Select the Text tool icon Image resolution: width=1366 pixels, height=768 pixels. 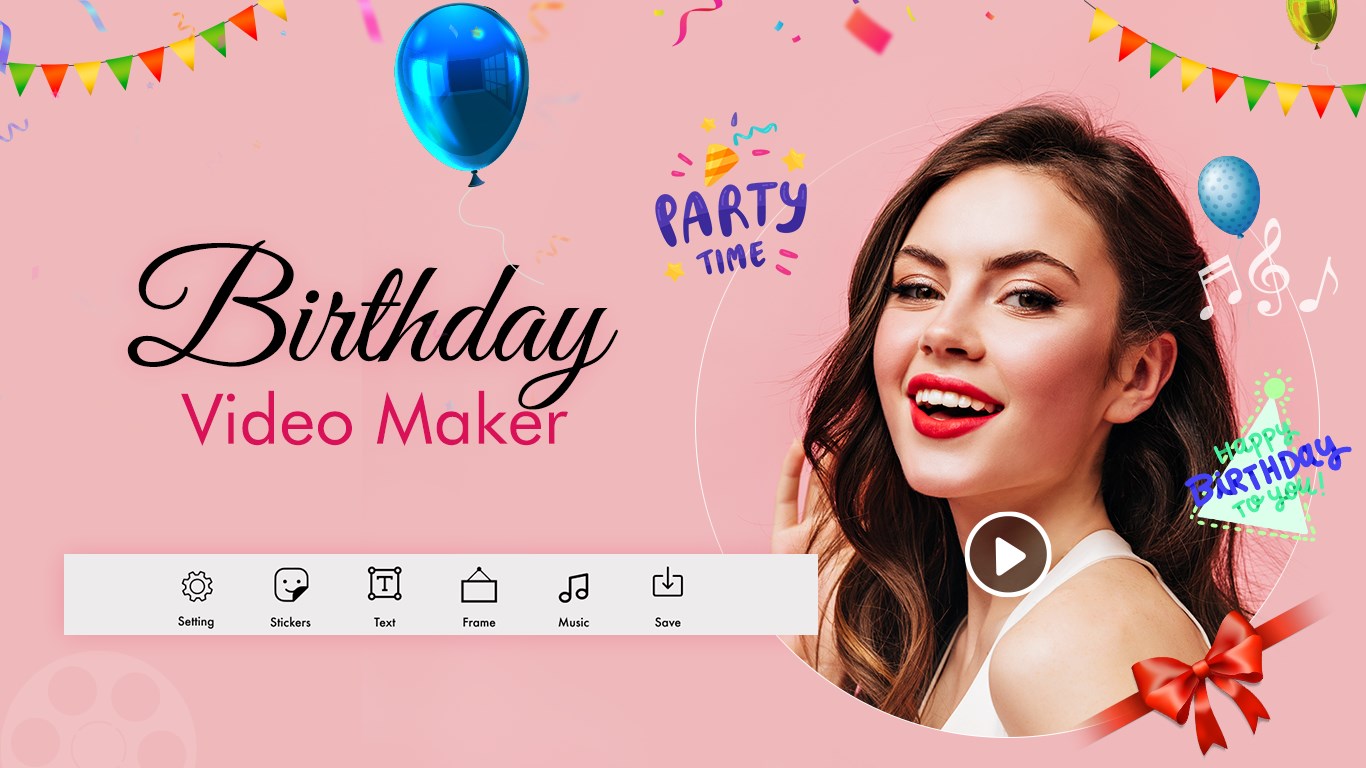coord(385,584)
